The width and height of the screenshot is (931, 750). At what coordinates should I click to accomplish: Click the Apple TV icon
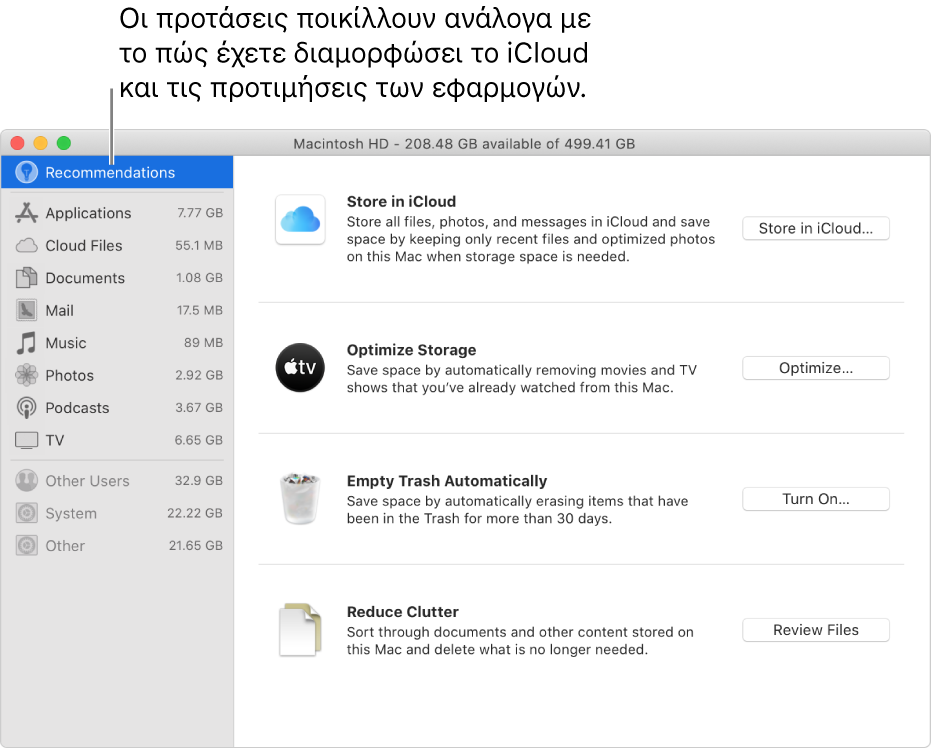[x=300, y=368]
